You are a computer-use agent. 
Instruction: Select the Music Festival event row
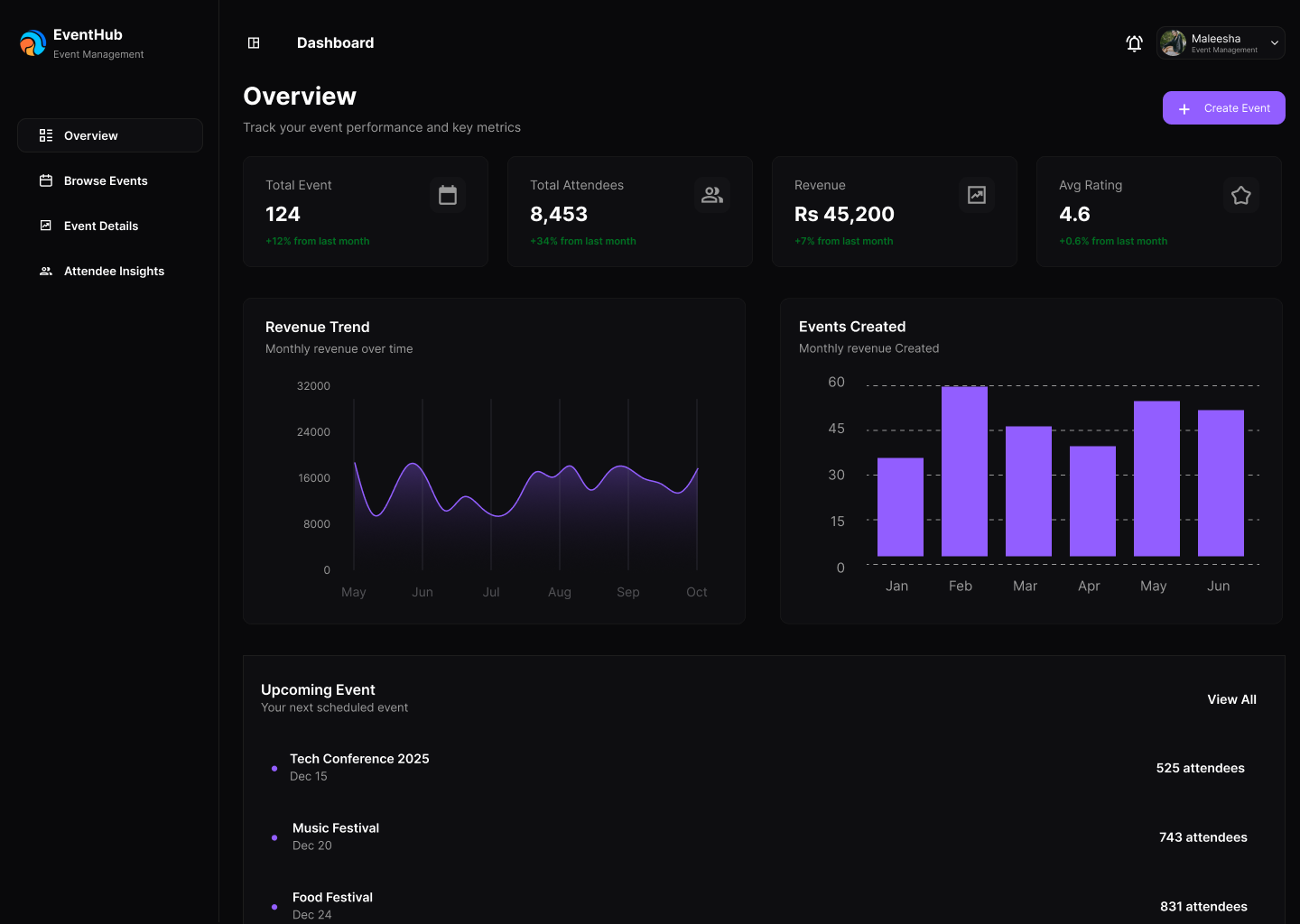coord(336,828)
